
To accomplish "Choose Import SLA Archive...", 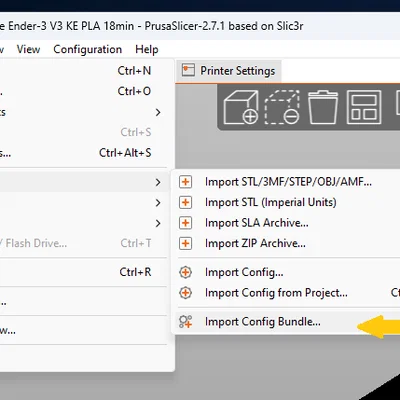I will pyautogui.click(x=257, y=223).
